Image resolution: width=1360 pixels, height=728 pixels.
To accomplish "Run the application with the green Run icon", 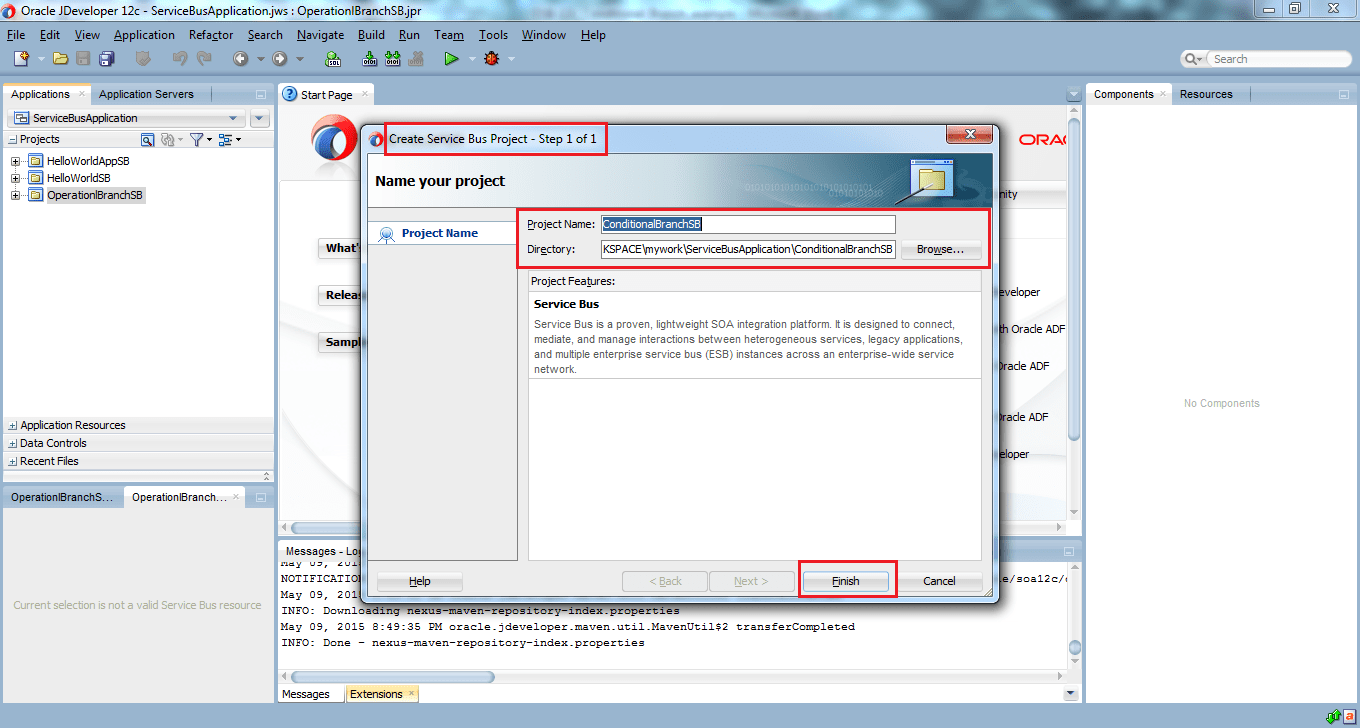I will coord(451,58).
